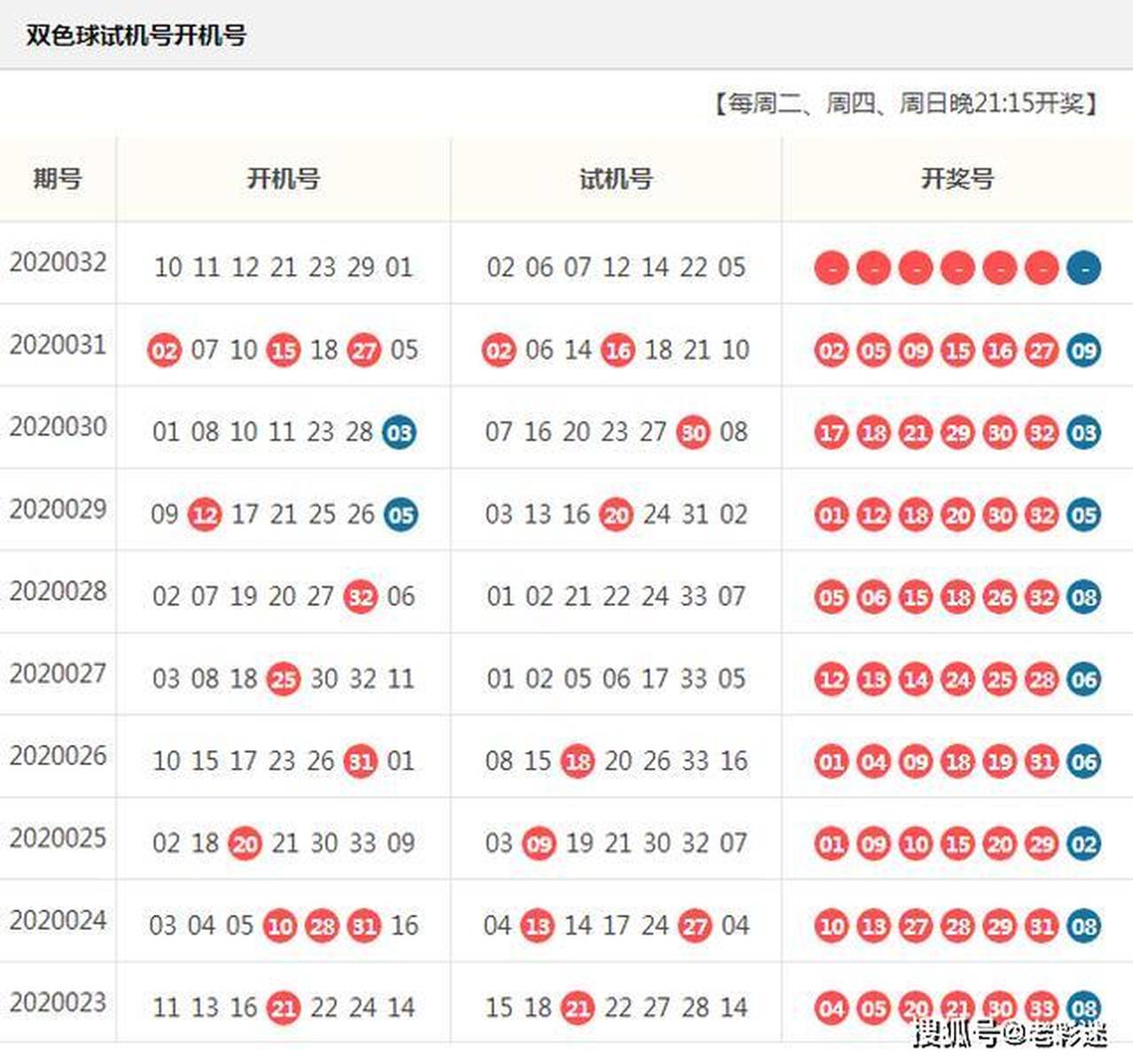Click period number 2020023
1133x1064 pixels.
[x=58, y=1003]
